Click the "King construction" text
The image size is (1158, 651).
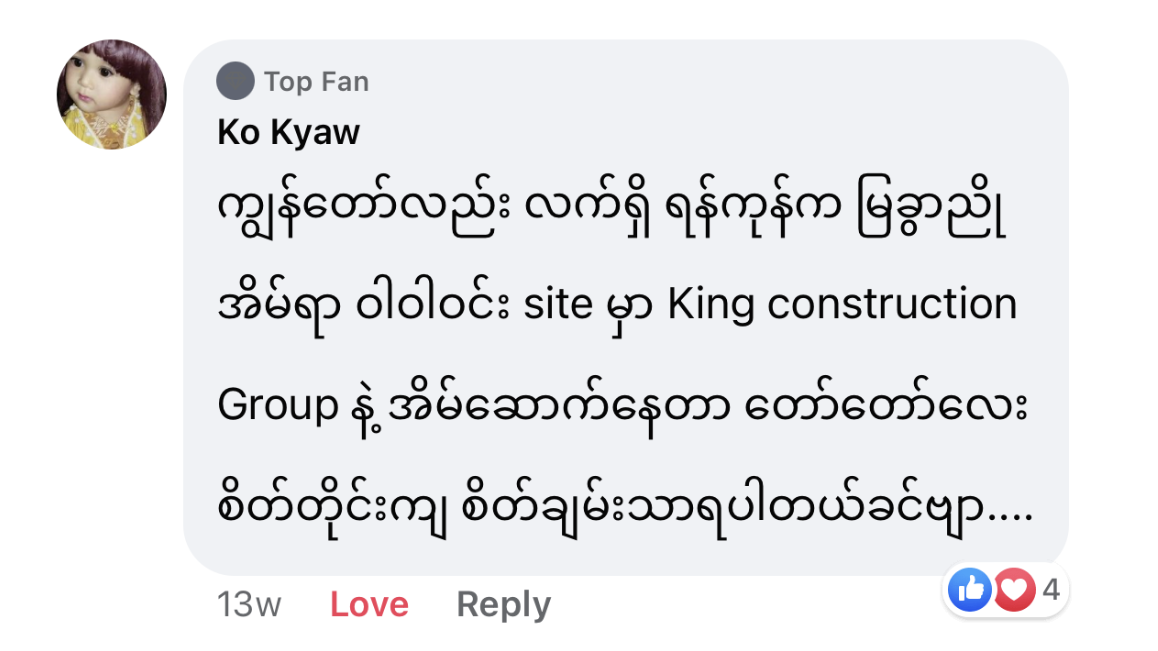click(842, 304)
